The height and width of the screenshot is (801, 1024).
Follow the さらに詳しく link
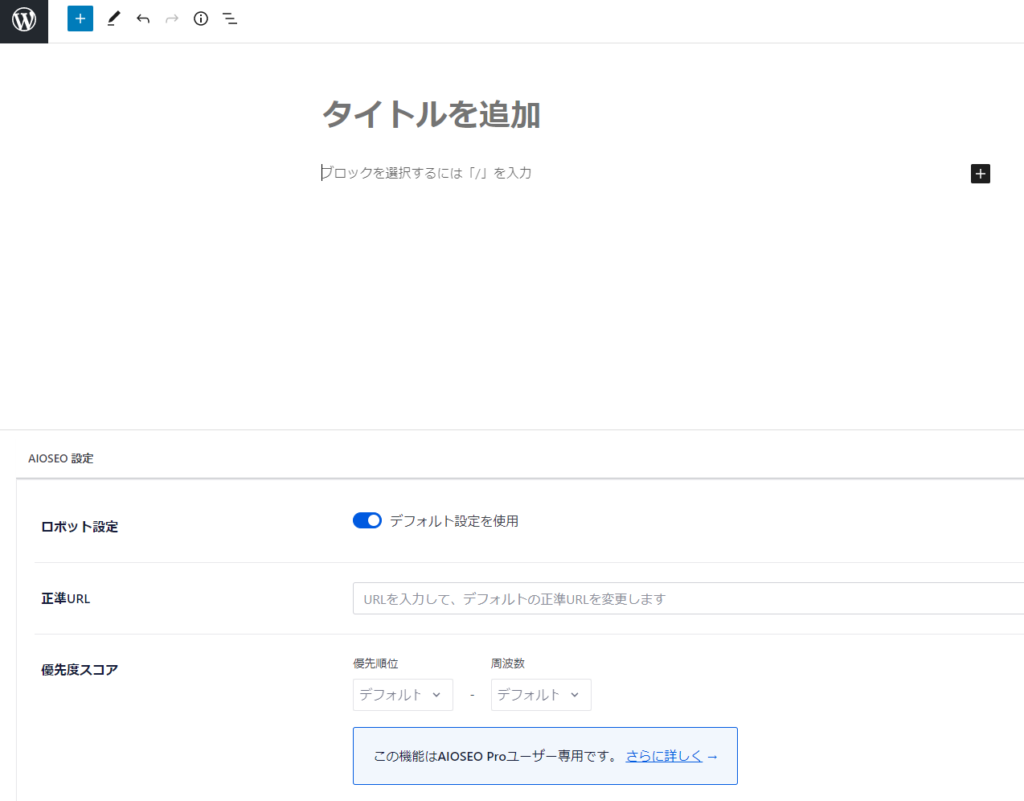664,756
